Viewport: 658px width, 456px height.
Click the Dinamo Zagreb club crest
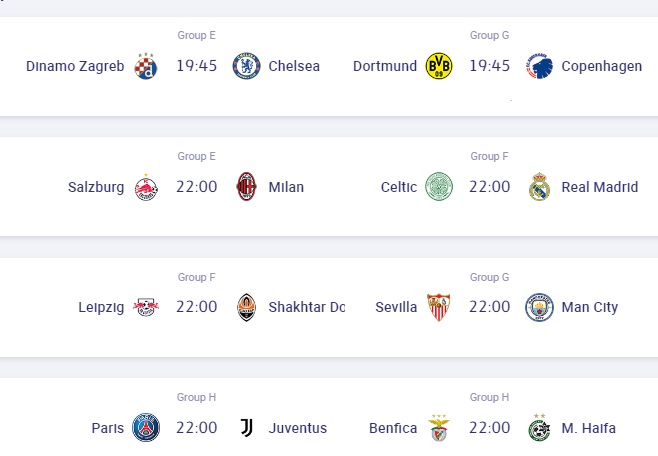coord(146,66)
